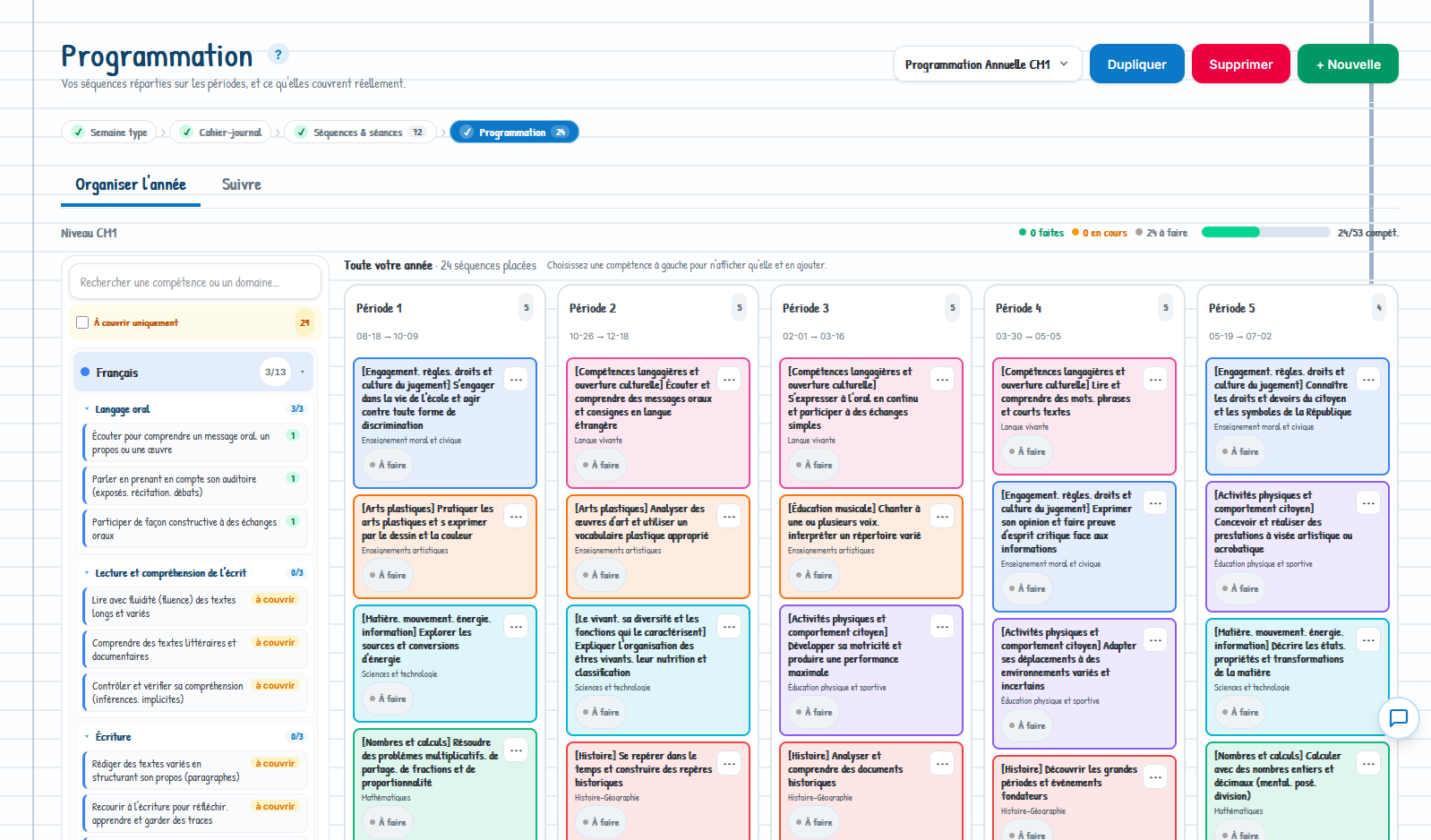1431x840 pixels.
Task: Collapse the Langage oral subsection
Action: point(193,409)
